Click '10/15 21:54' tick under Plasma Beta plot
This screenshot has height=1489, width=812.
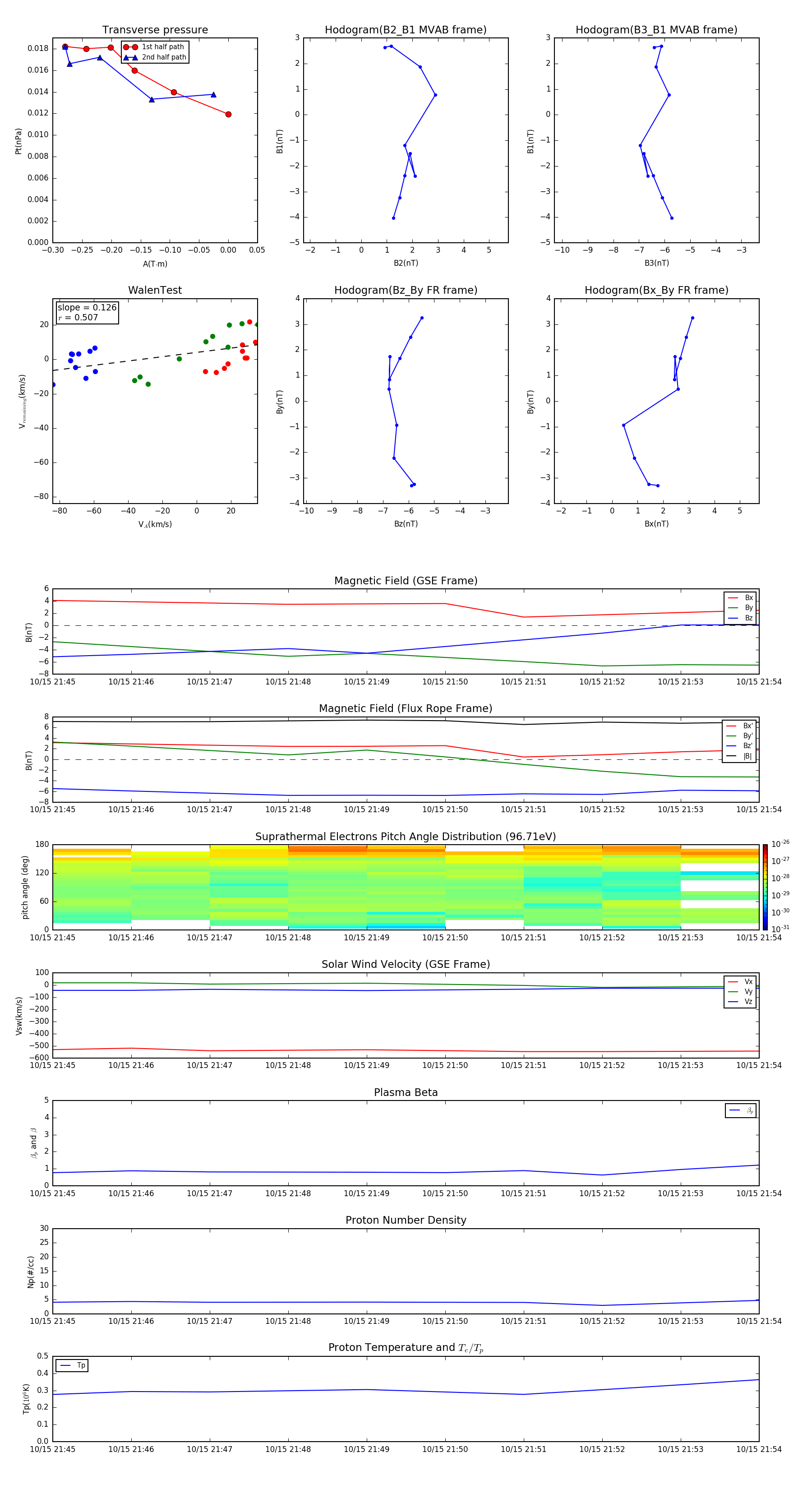[759, 1193]
